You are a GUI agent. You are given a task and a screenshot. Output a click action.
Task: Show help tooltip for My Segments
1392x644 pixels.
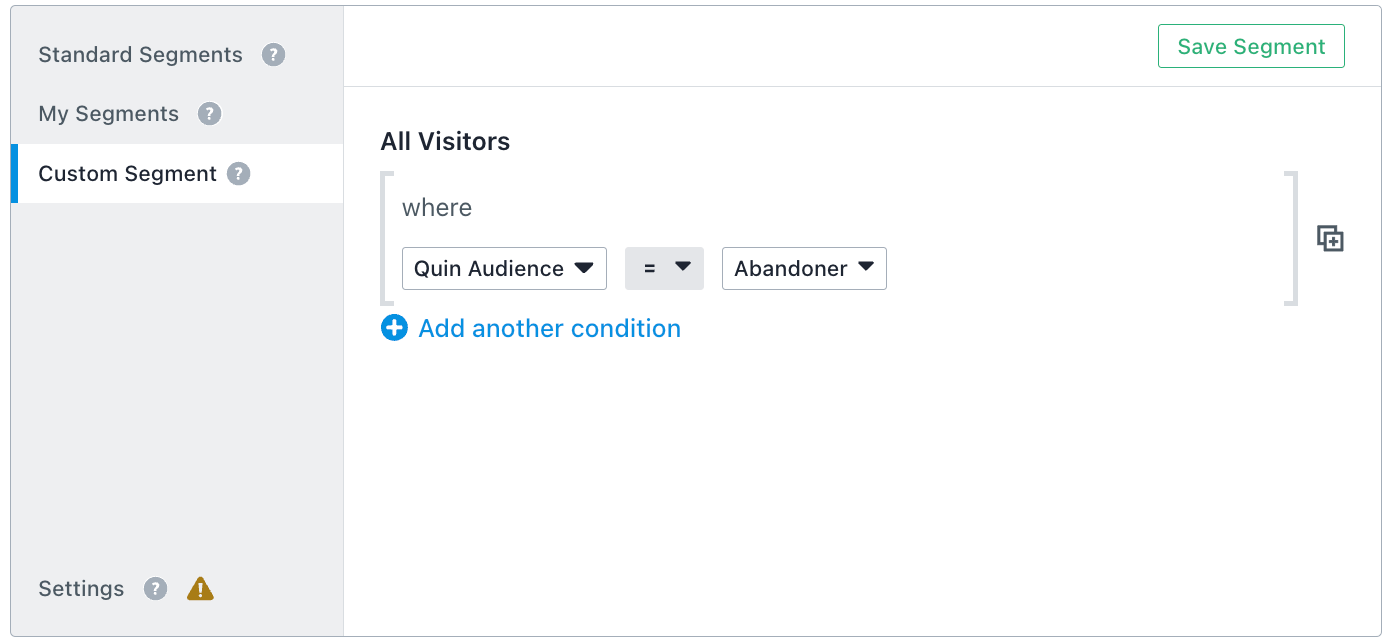coord(209,114)
